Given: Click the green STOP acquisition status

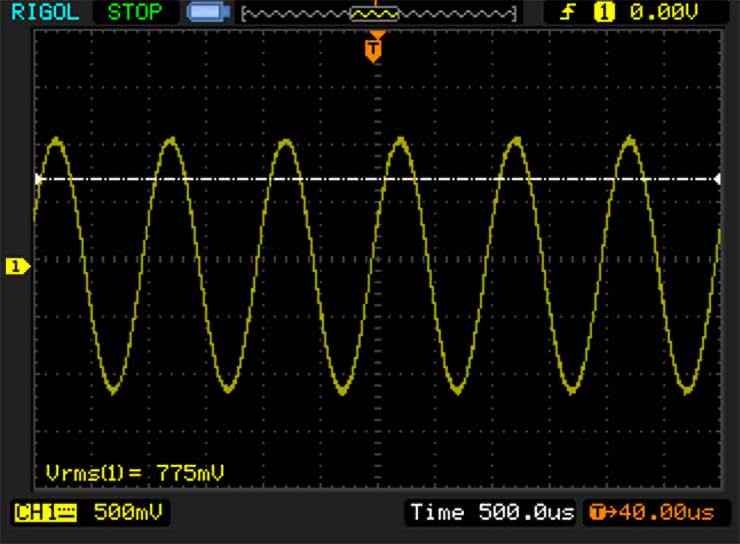Looking at the screenshot, I should click(136, 13).
